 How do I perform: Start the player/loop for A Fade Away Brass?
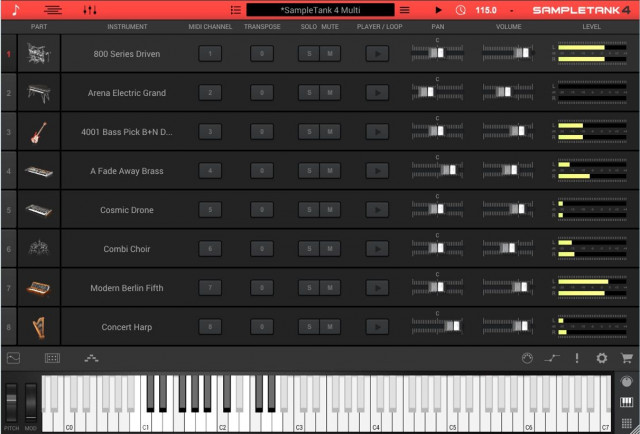click(377, 171)
